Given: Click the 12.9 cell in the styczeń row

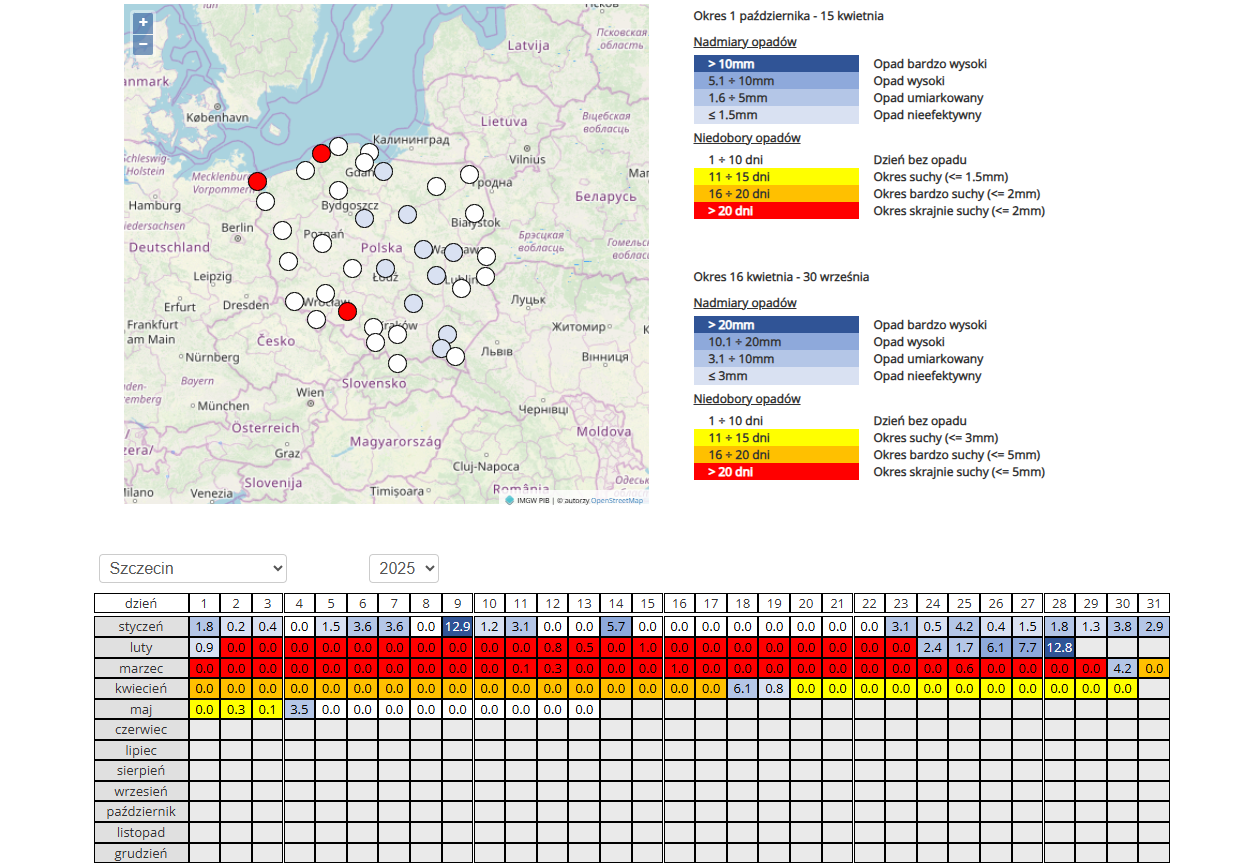Looking at the screenshot, I should 457,626.
